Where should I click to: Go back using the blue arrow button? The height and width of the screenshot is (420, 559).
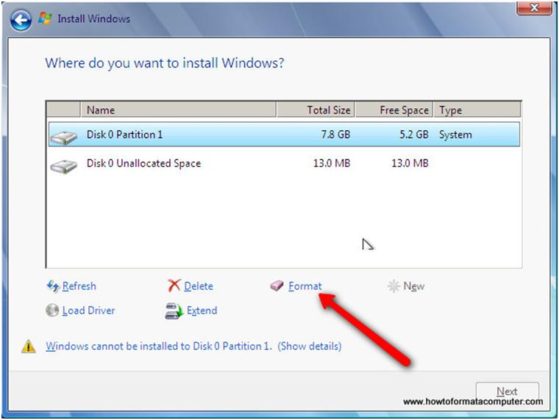tap(21, 20)
